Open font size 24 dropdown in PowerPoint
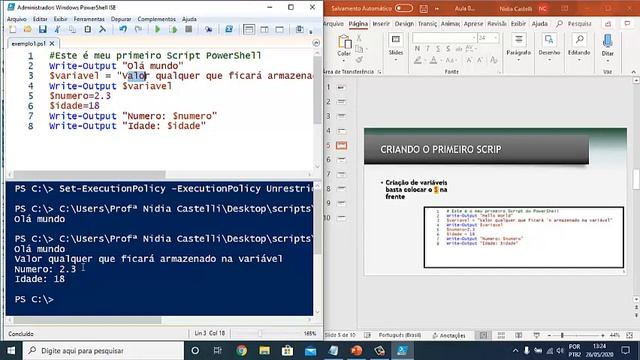 tap(496, 38)
